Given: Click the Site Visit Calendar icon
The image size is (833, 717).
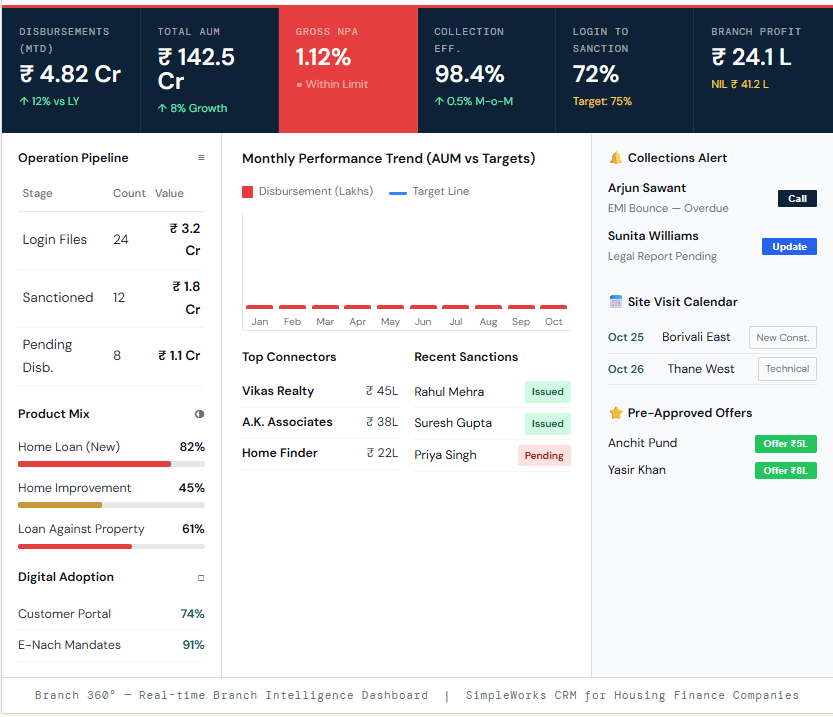Looking at the screenshot, I should tap(614, 301).
